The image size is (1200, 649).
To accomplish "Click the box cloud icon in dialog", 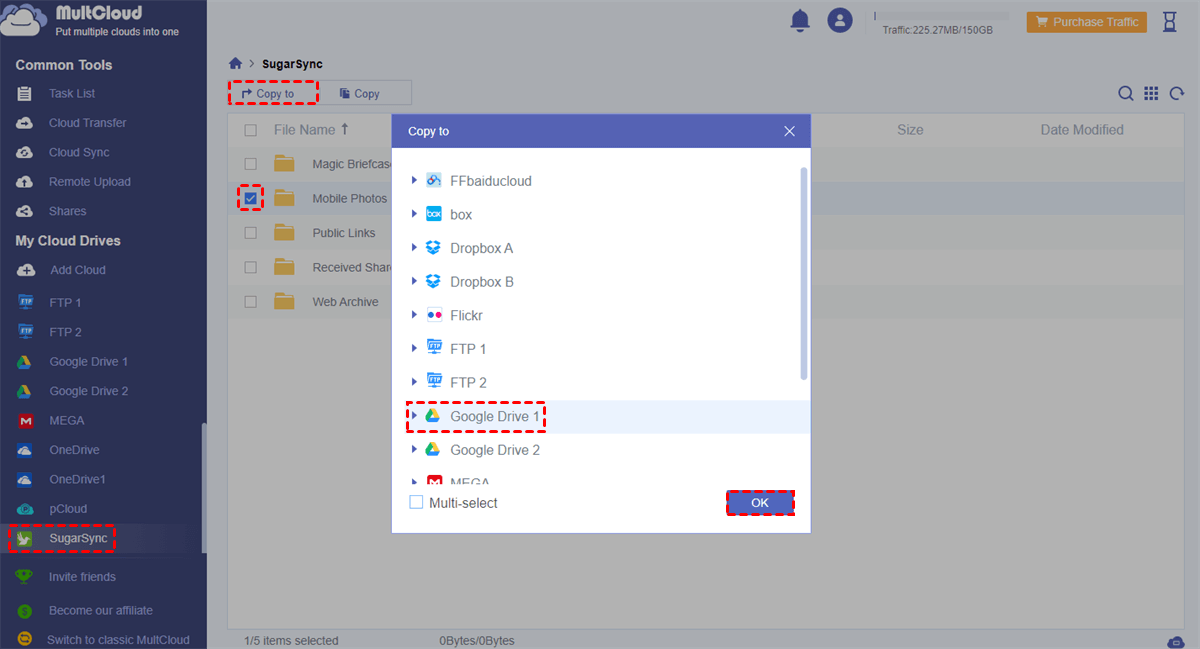I will tap(434, 214).
